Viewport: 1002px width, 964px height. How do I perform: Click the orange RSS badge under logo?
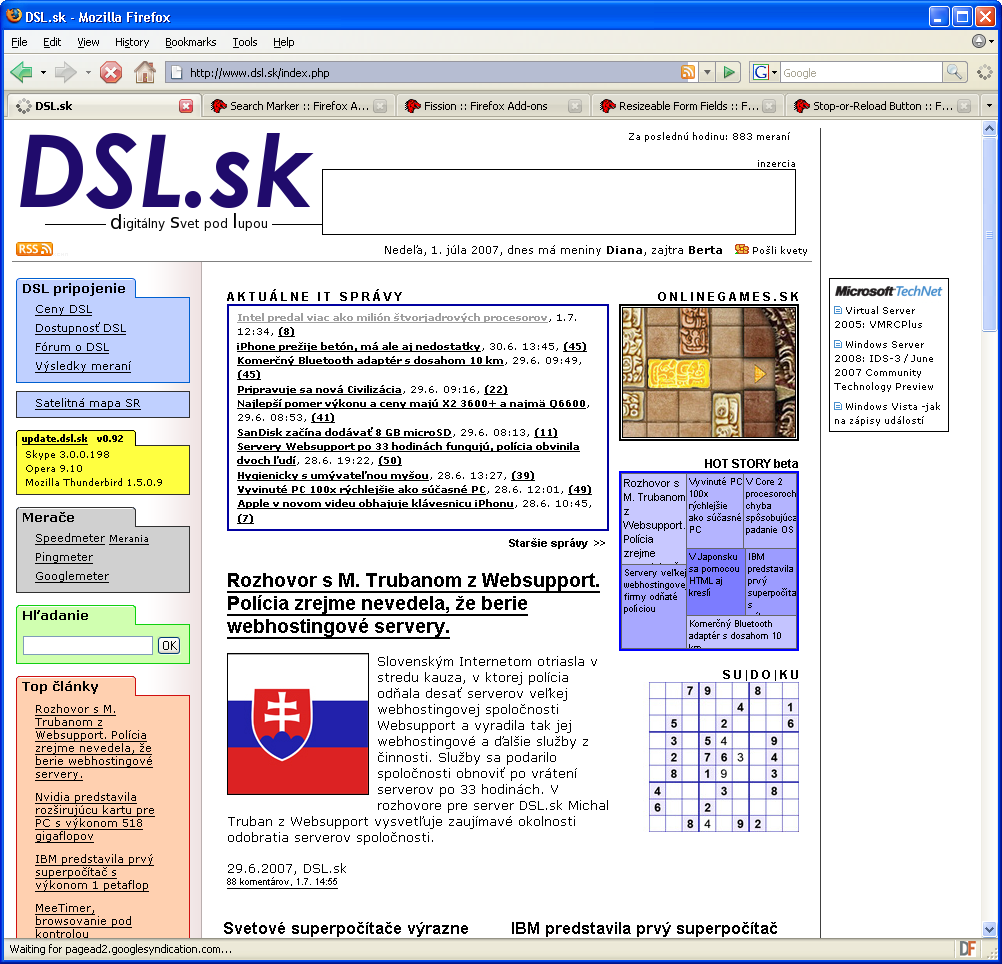(x=34, y=249)
